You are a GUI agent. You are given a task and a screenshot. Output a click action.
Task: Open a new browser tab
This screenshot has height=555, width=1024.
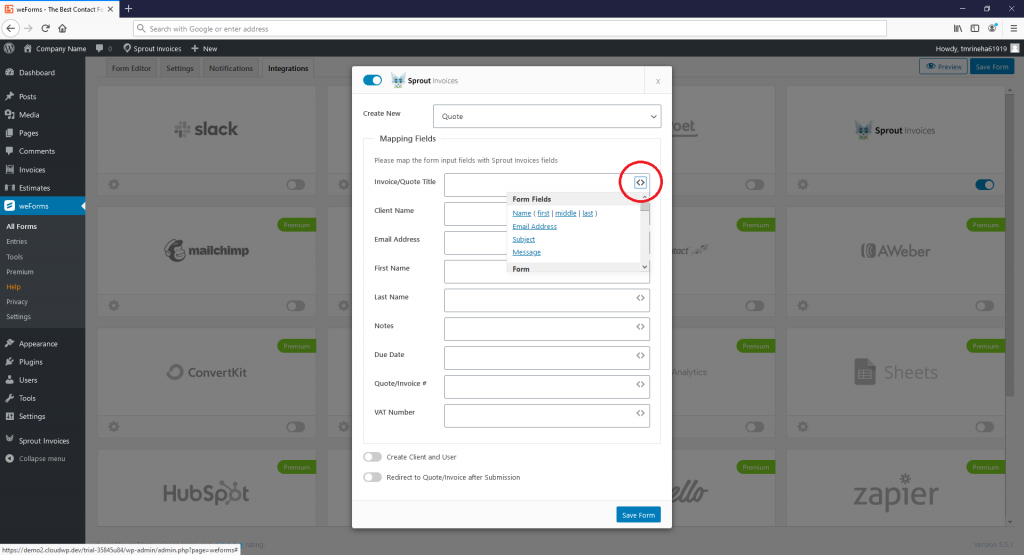pos(129,8)
